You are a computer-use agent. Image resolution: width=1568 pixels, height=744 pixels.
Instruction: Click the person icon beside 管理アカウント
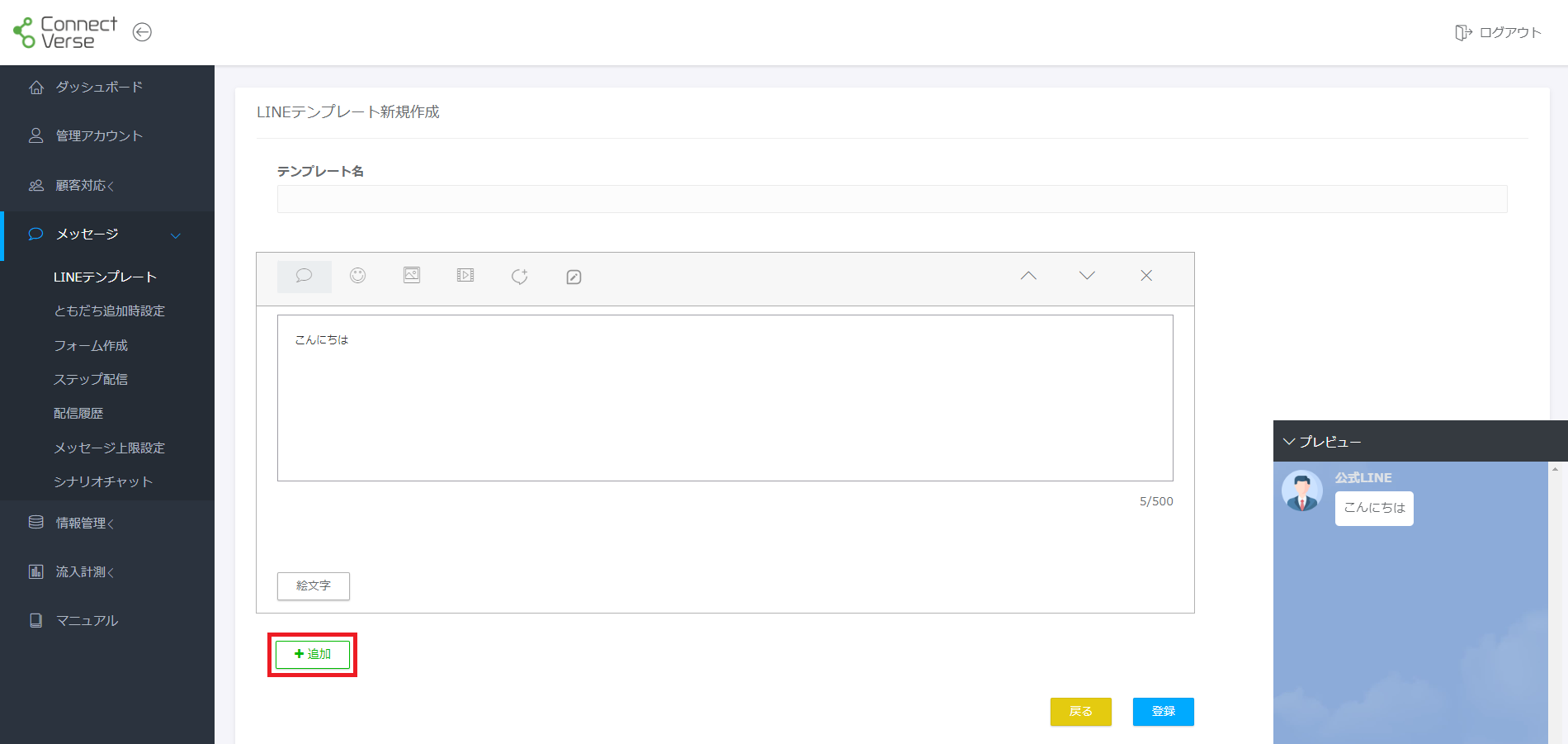[36, 135]
